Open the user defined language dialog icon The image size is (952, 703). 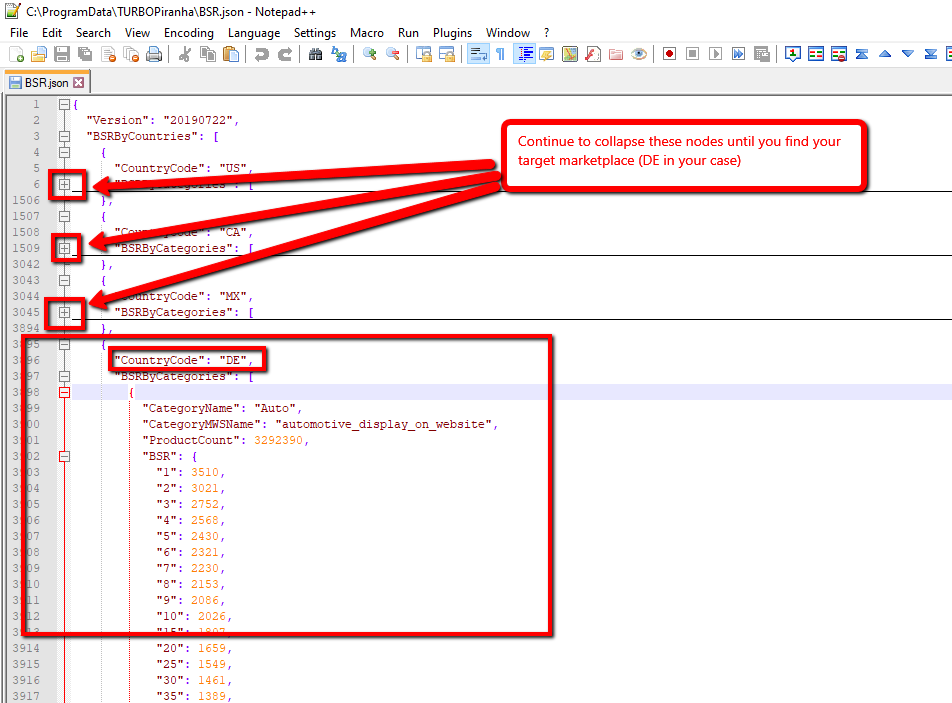(x=546, y=54)
